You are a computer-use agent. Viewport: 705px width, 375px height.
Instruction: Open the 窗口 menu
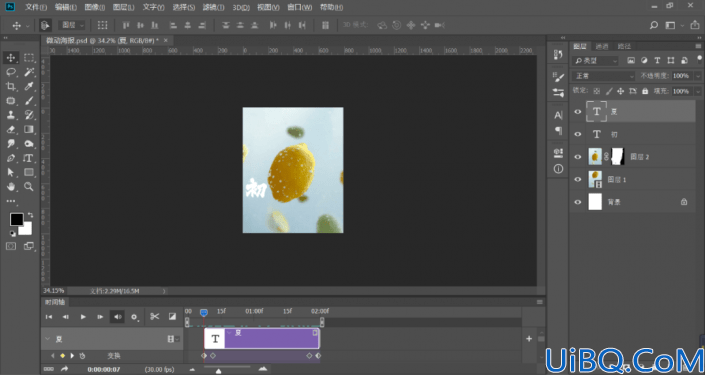299,7
